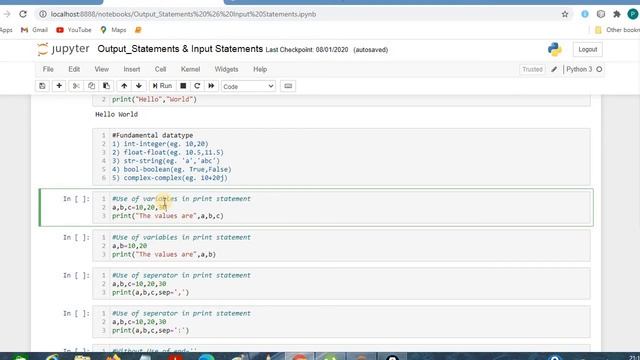Select the cell with a,b=10,20
640x360 pixels.
coord(341,246)
